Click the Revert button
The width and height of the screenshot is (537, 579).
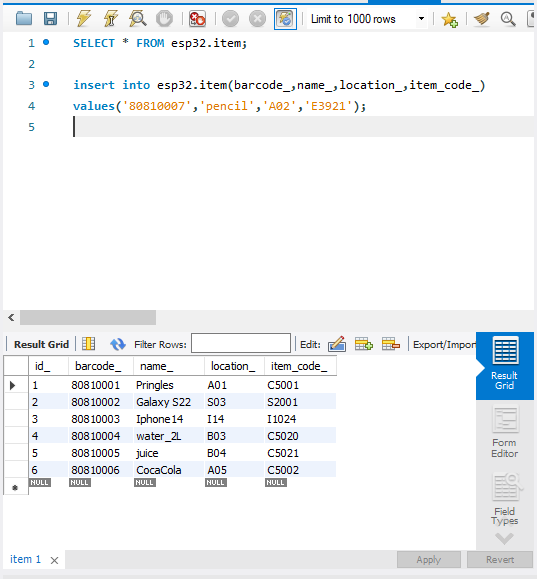point(500,559)
